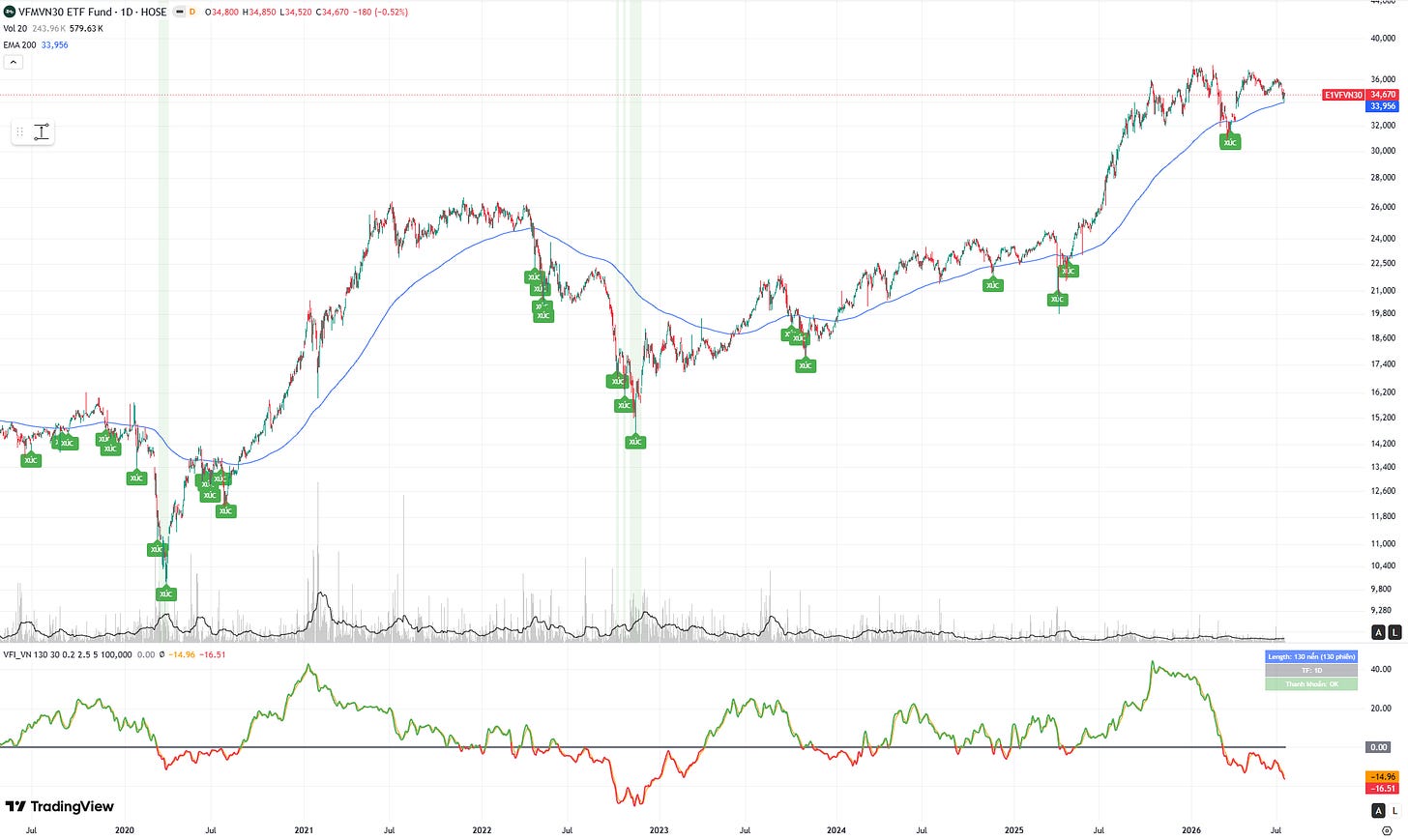
Task: Click the 2024 label on the time axis
Action: (836, 830)
